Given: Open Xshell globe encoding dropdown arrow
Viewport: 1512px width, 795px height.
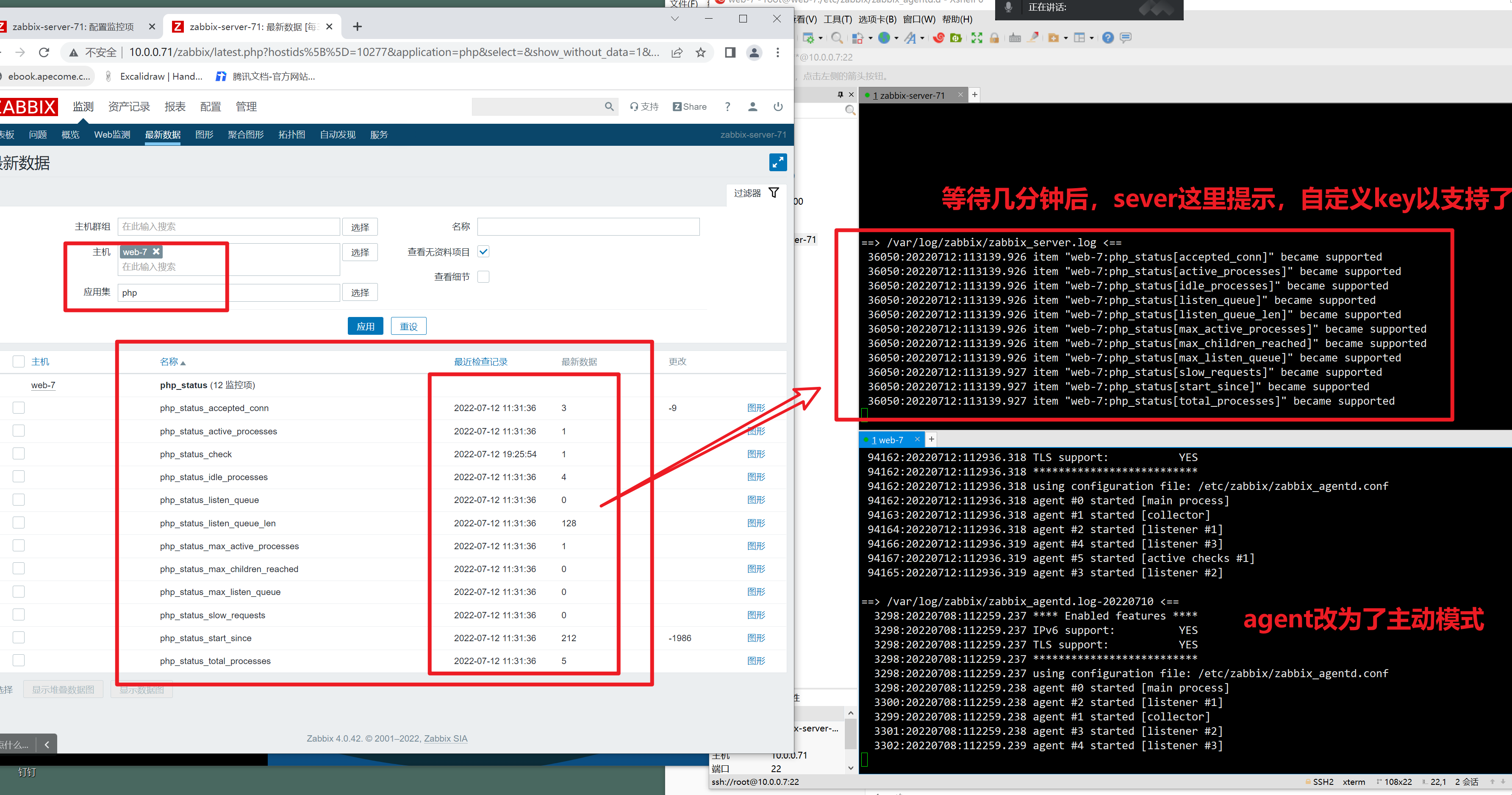Looking at the screenshot, I should (896, 38).
